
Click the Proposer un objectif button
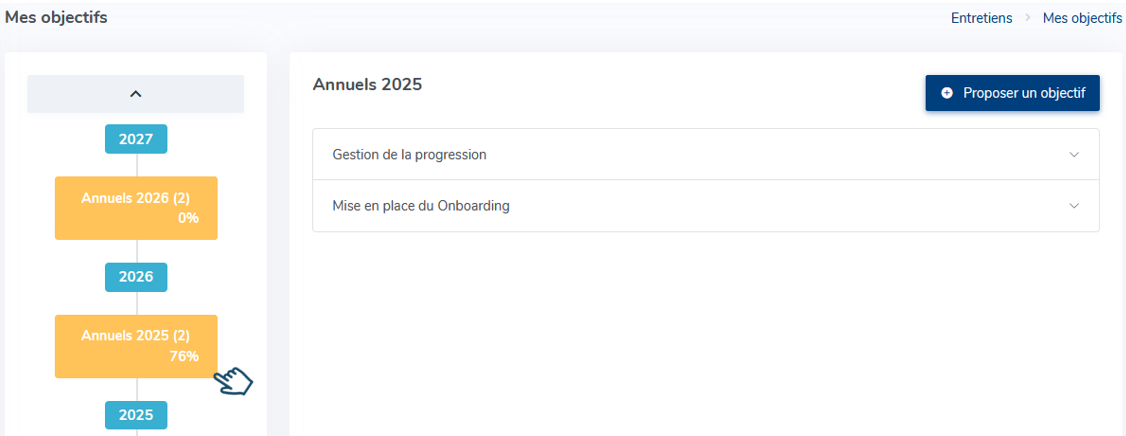(x=1013, y=93)
